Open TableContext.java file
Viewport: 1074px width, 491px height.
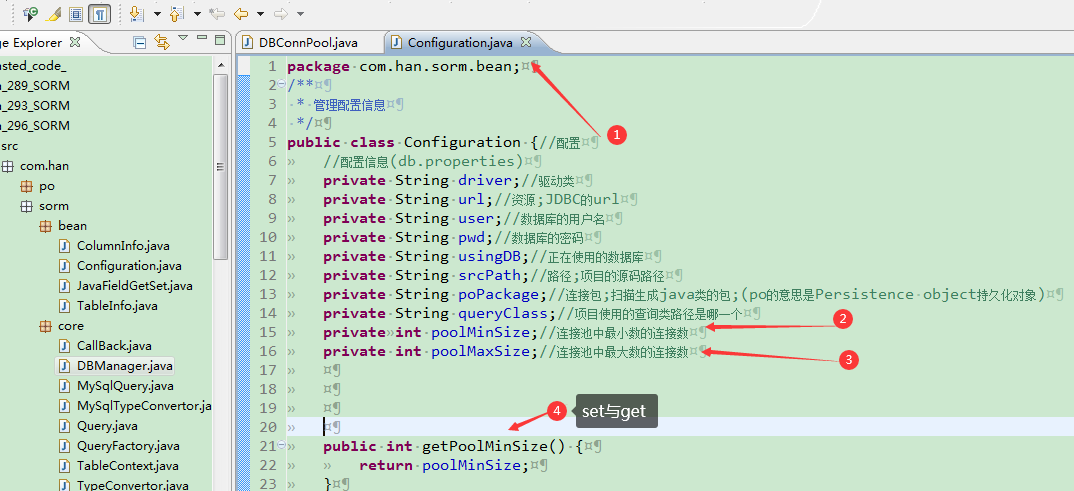coord(128,466)
